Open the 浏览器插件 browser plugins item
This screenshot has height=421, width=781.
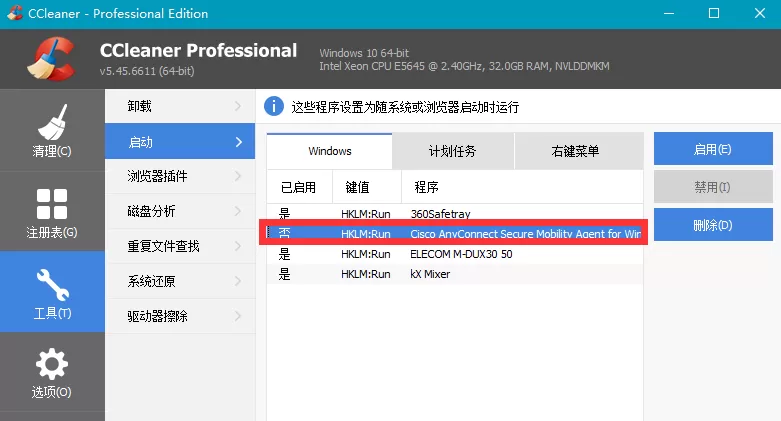[x=180, y=176]
